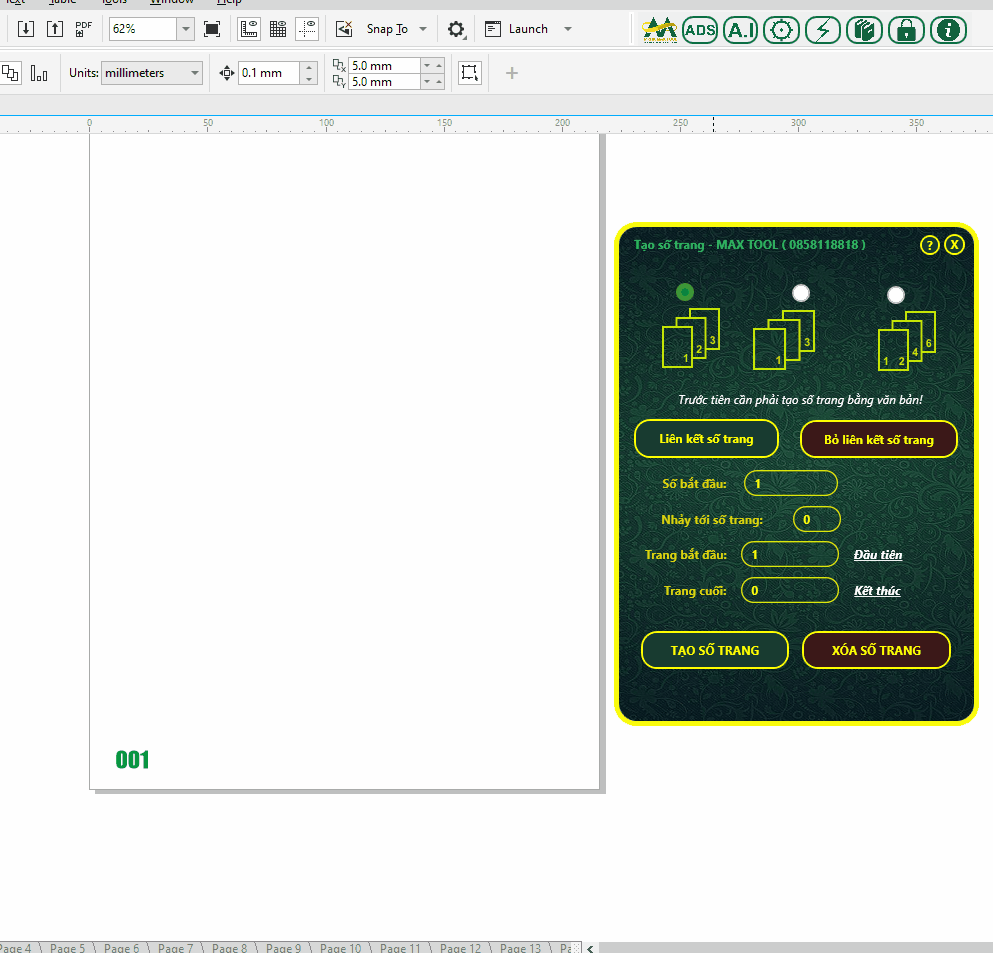
Task: Click the XÓA SỐ TRANG button
Action: 876,650
